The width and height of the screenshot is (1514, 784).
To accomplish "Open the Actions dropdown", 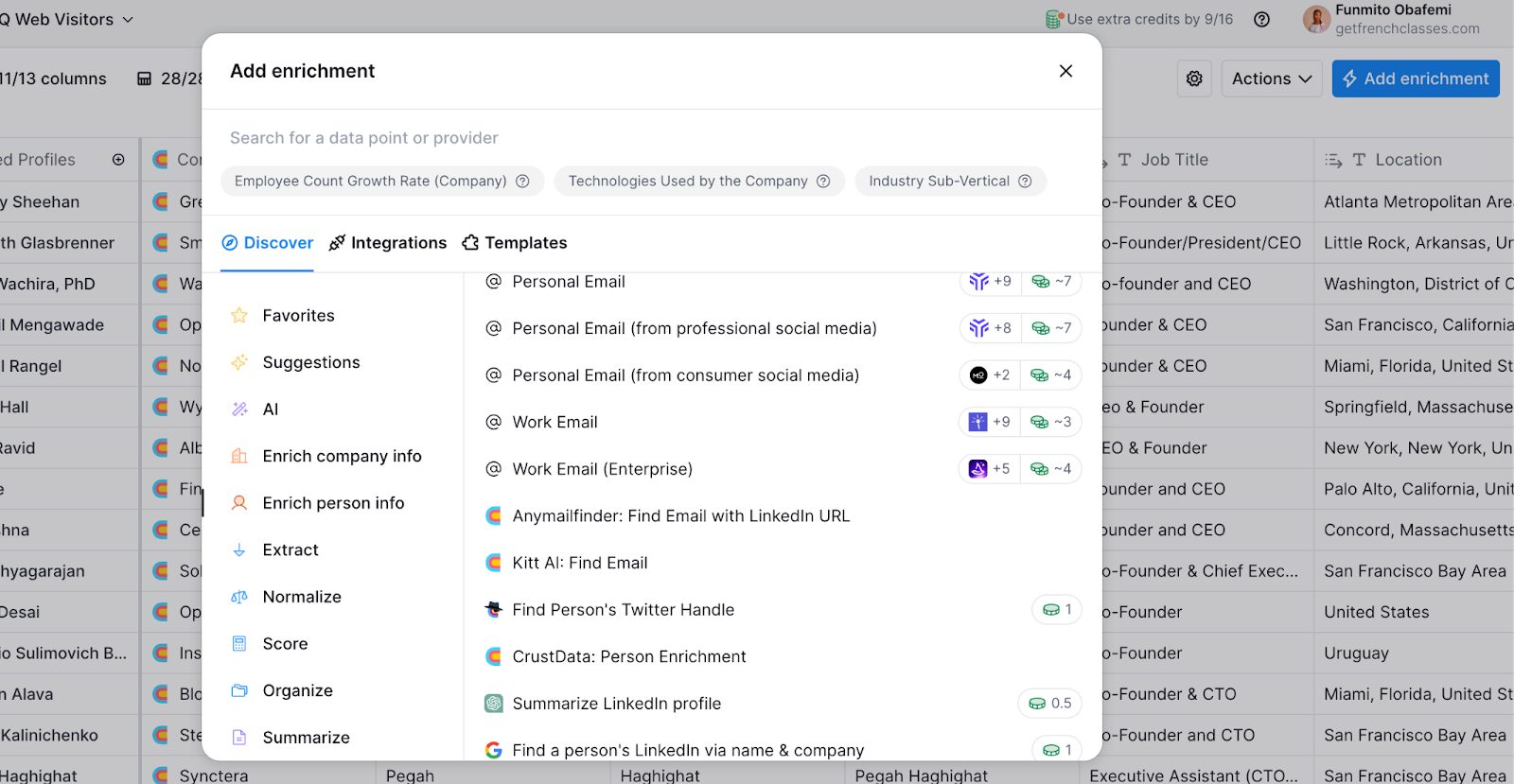I will (x=1271, y=79).
